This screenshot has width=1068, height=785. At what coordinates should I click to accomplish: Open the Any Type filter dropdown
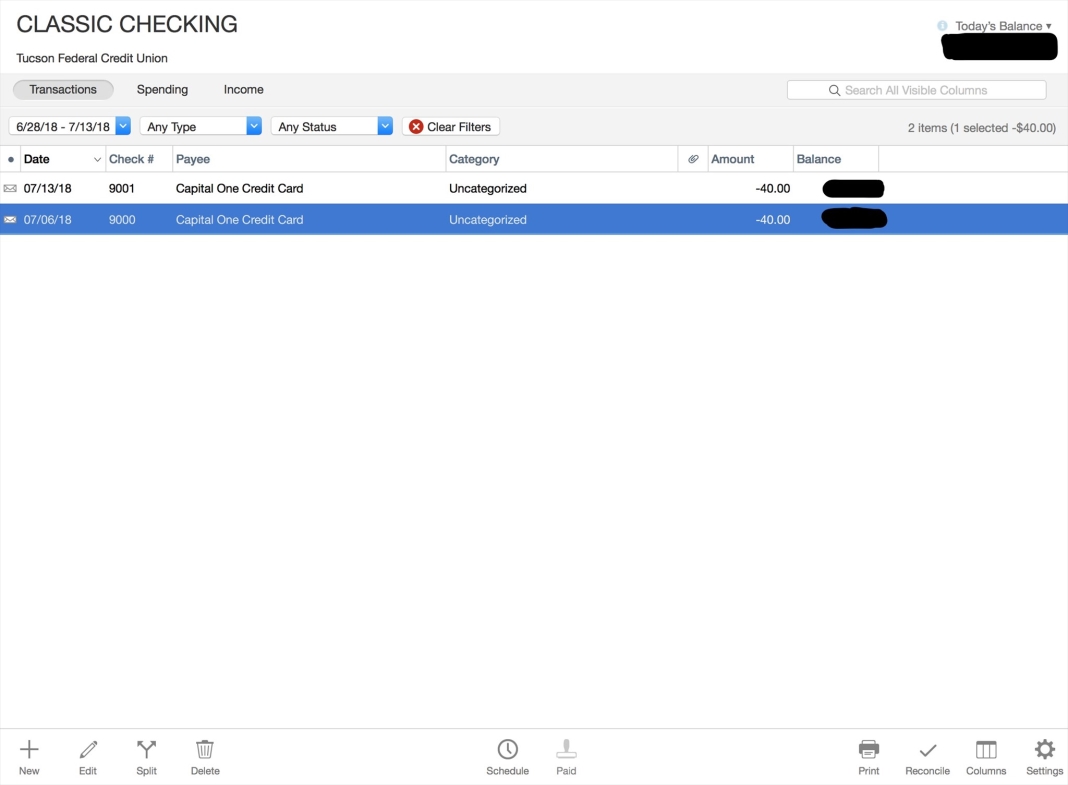(254, 126)
